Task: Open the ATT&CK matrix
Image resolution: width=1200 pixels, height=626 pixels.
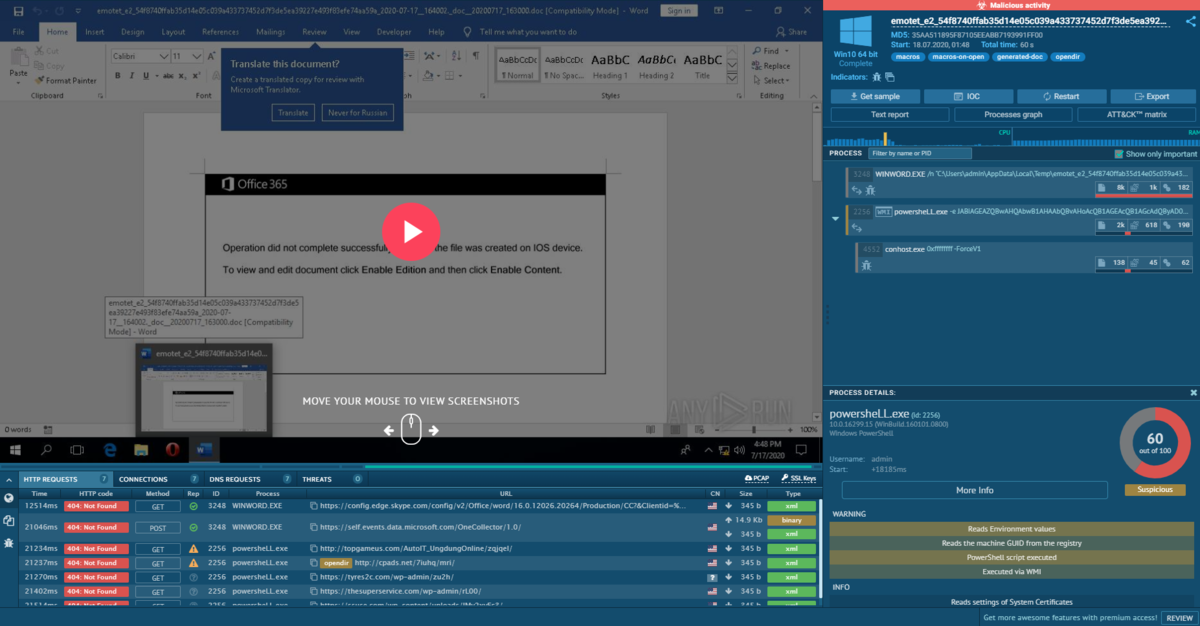Action: coord(1136,115)
